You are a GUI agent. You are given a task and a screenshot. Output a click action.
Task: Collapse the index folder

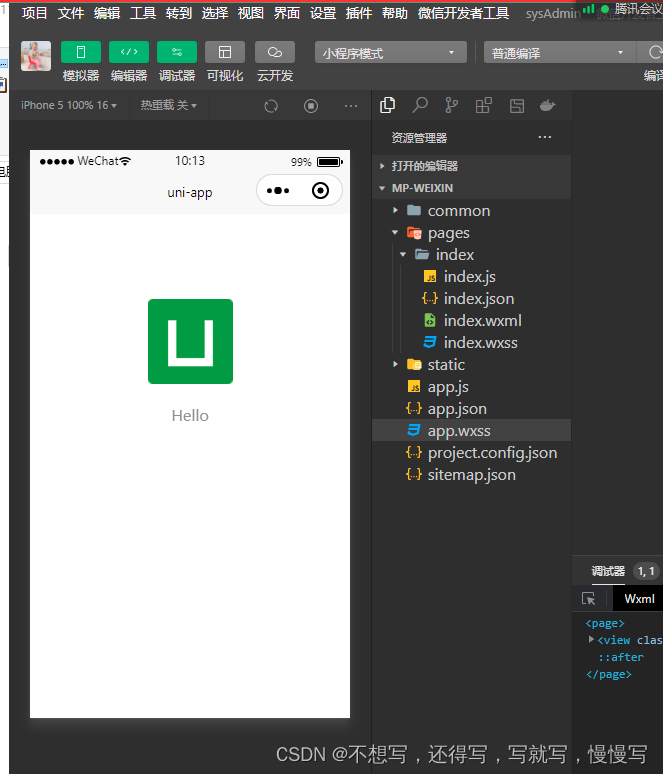coord(471,255)
